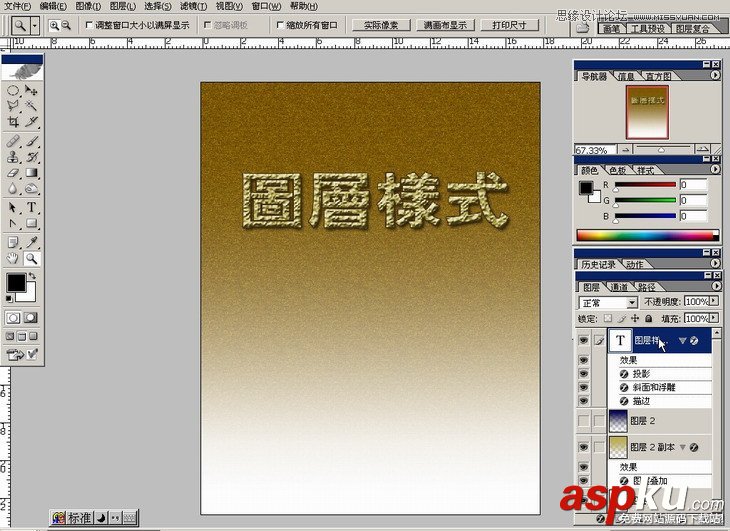Click 实际像素 button
The height and width of the screenshot is (531, 730).
[381, 25]
